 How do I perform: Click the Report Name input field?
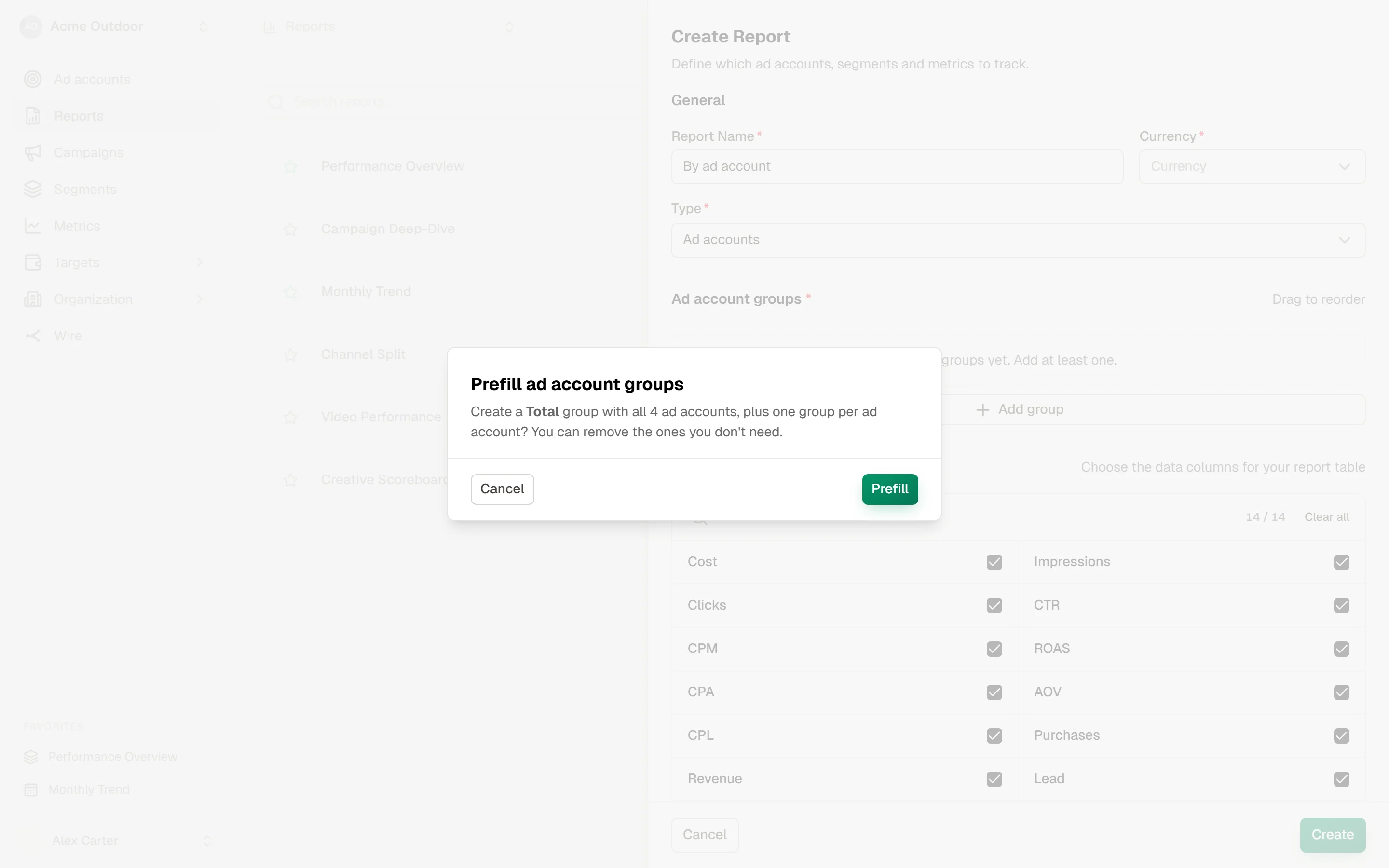click(x=897, y=166)
